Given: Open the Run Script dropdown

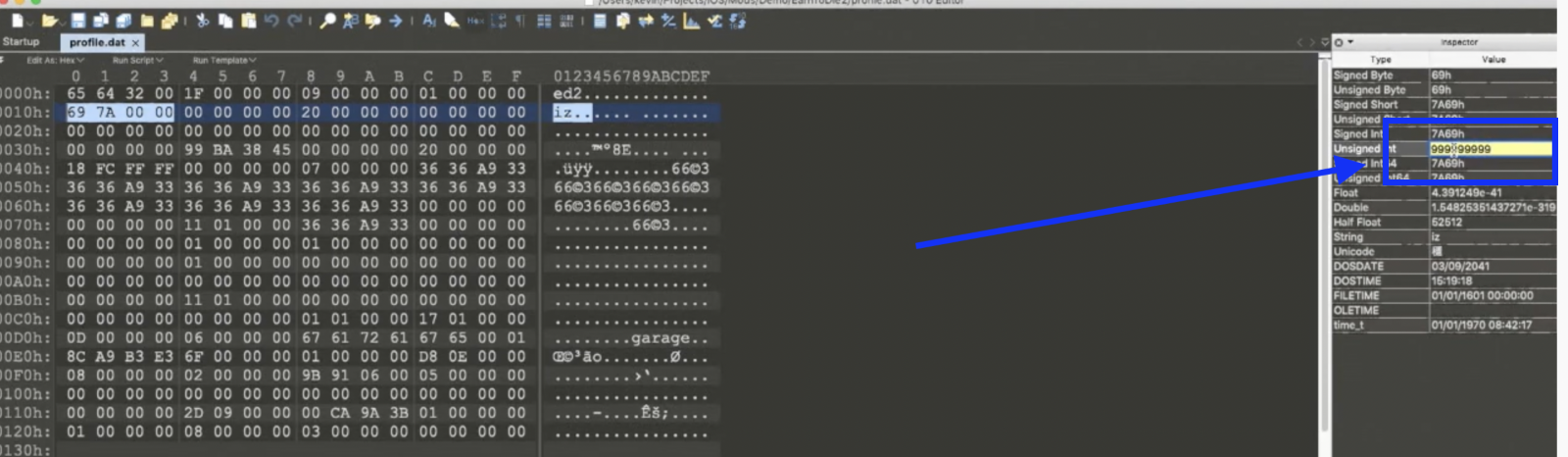Looking at the screenshot, I should [137, 61].
